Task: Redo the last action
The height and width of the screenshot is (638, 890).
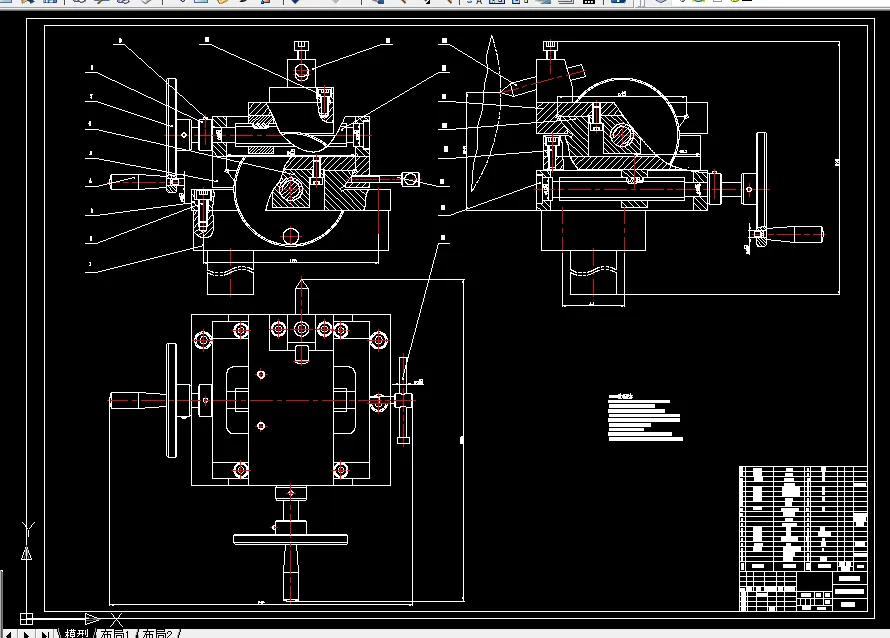Action: (335, 4)
